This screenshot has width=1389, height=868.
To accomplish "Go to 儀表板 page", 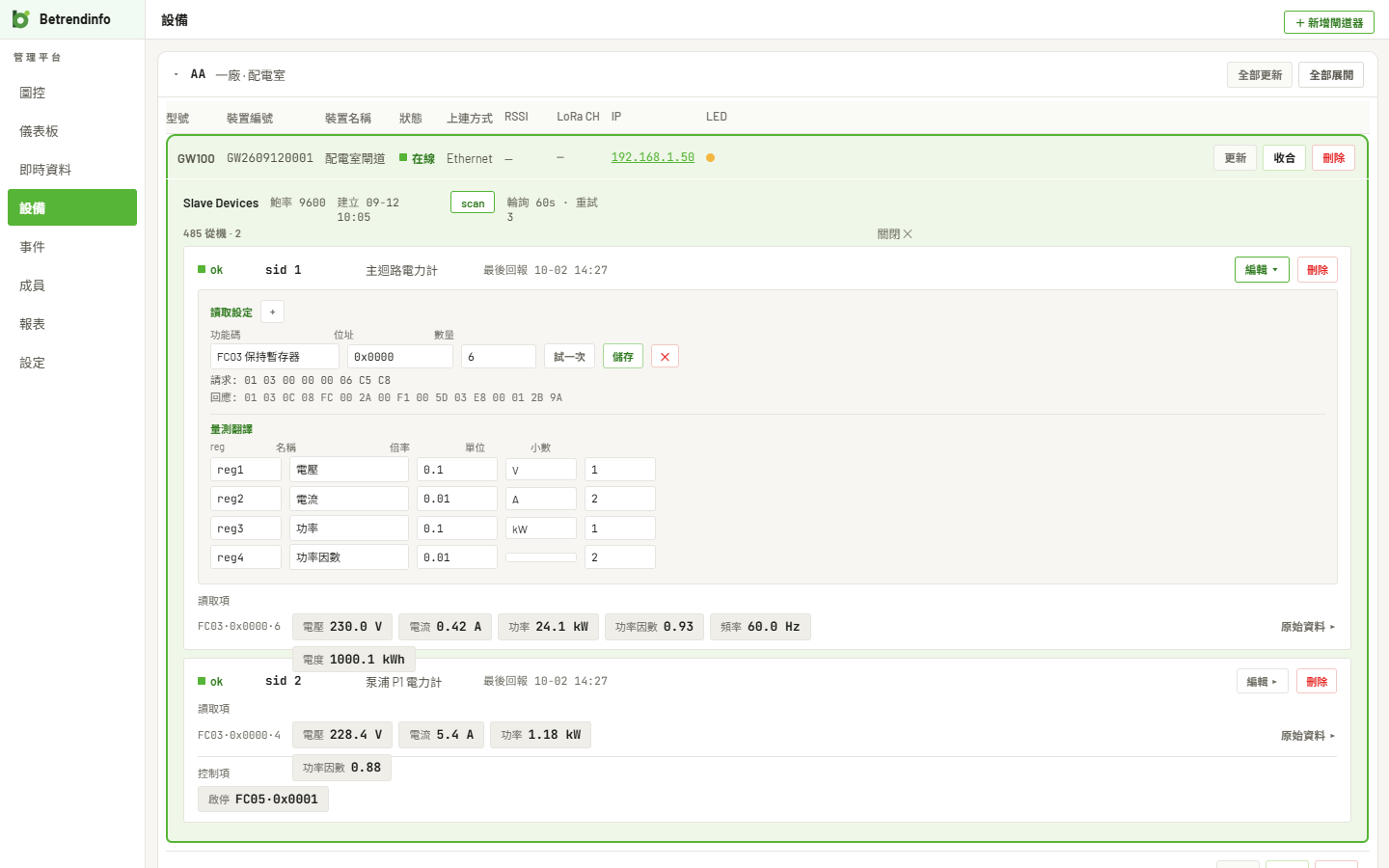I will coord(72,131).
